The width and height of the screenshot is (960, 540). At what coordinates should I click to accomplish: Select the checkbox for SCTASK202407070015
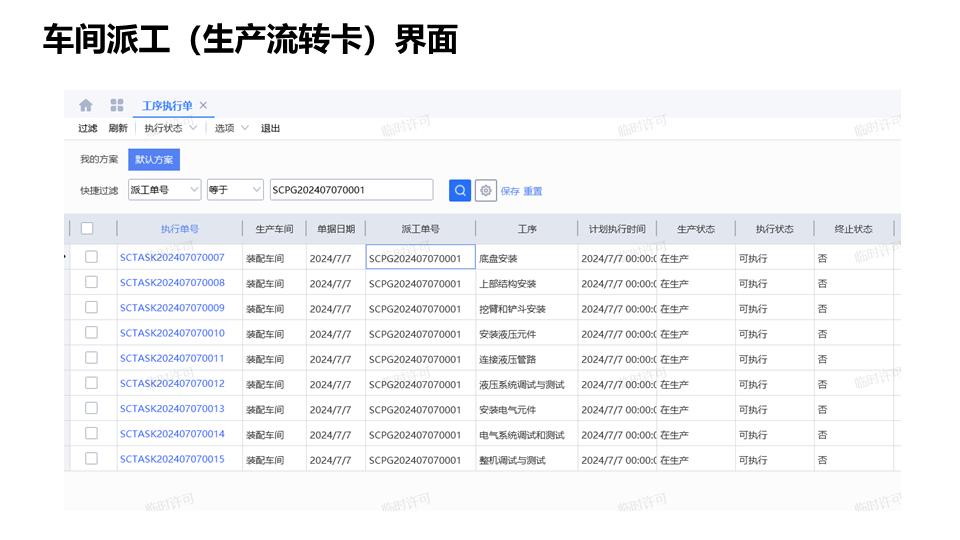click(x=91, y=459)
